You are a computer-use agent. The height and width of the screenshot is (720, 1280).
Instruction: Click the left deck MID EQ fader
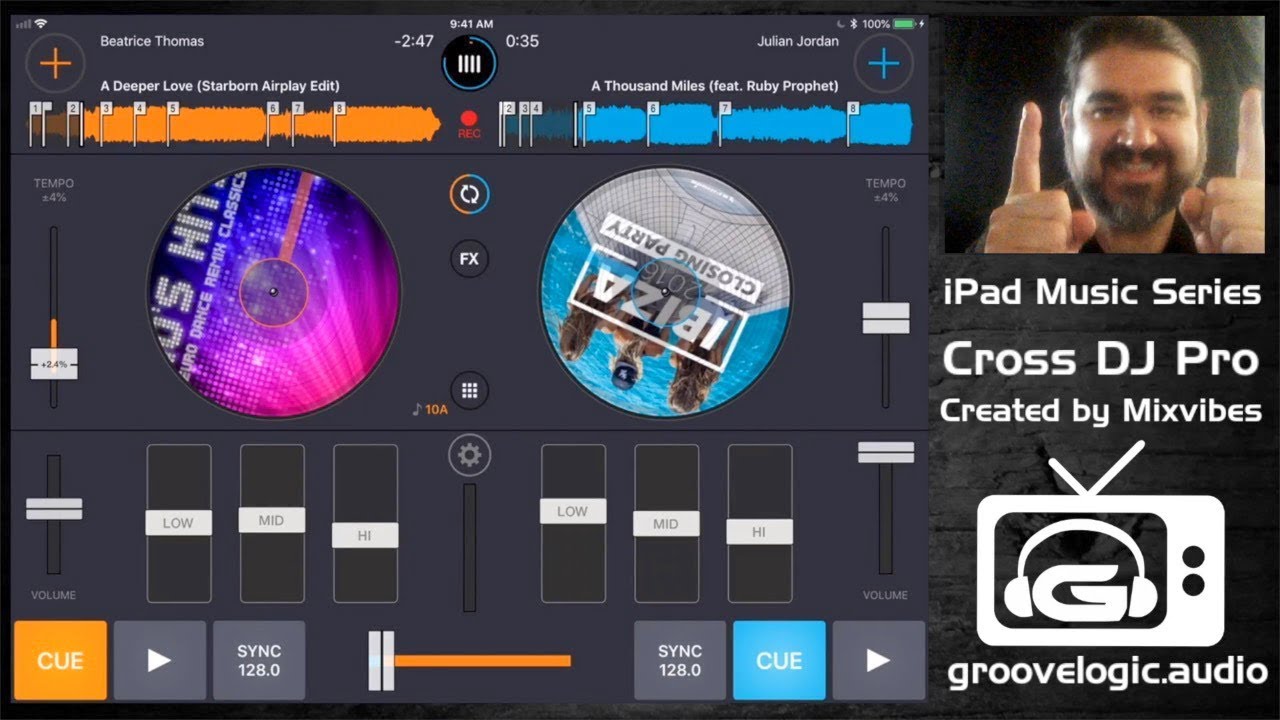[x=272, y=520]
